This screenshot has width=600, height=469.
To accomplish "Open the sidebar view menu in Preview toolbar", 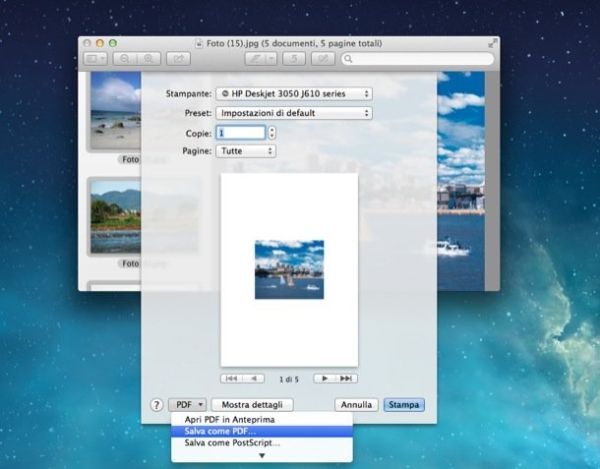I will pos(96,59).
